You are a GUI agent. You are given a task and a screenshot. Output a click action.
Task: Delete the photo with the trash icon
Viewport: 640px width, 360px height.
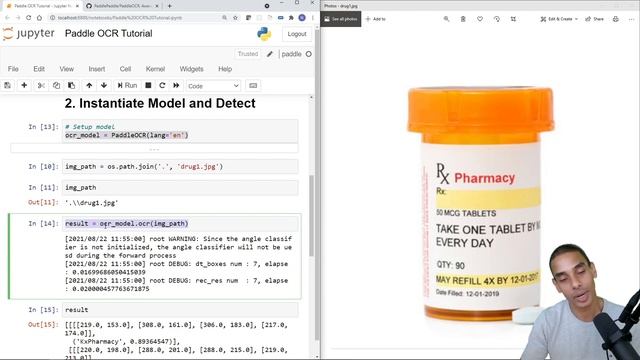click(463, 19)
